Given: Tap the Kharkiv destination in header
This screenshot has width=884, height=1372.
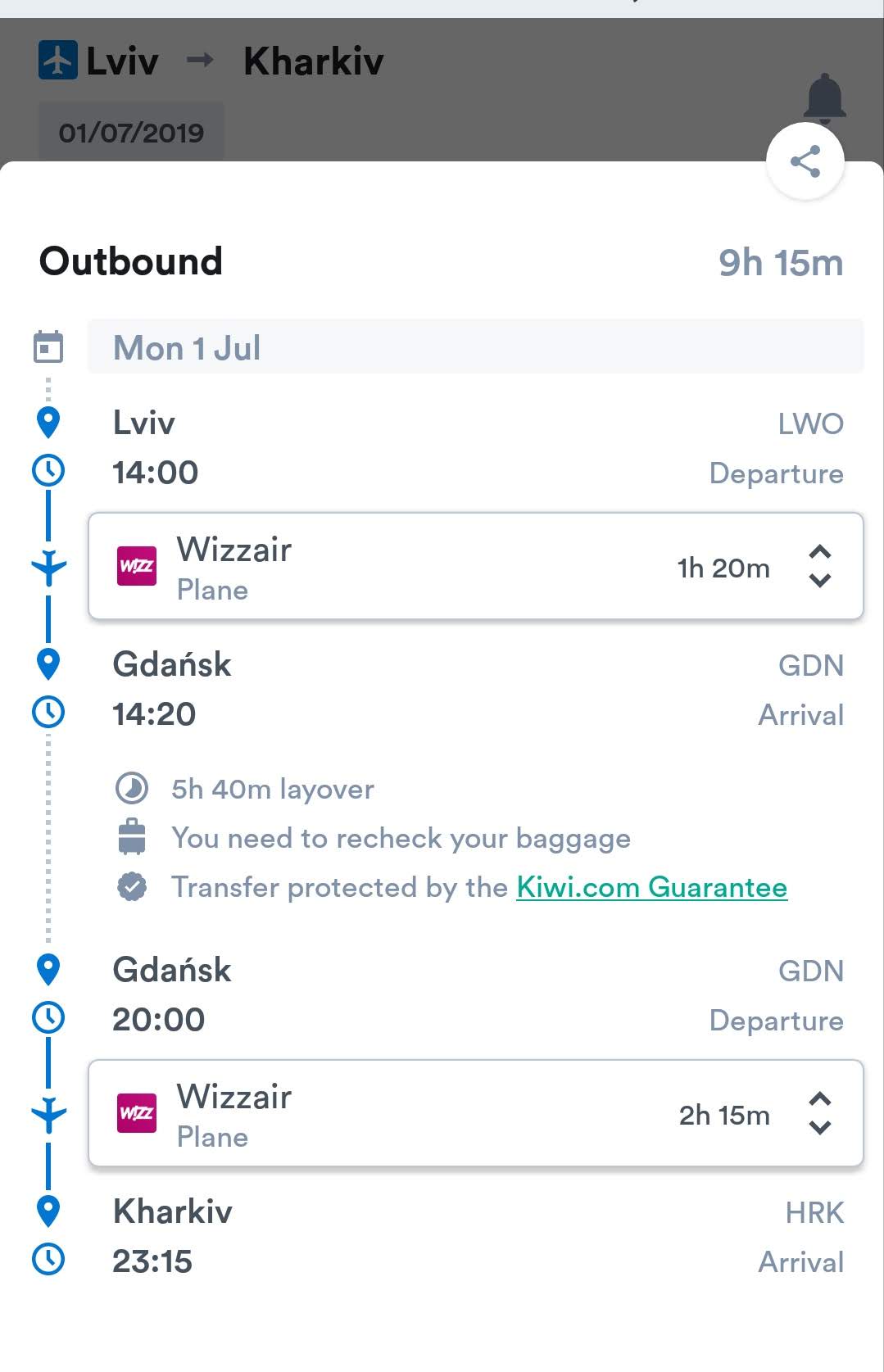Looking at the screenshot, I should point(313,61).
